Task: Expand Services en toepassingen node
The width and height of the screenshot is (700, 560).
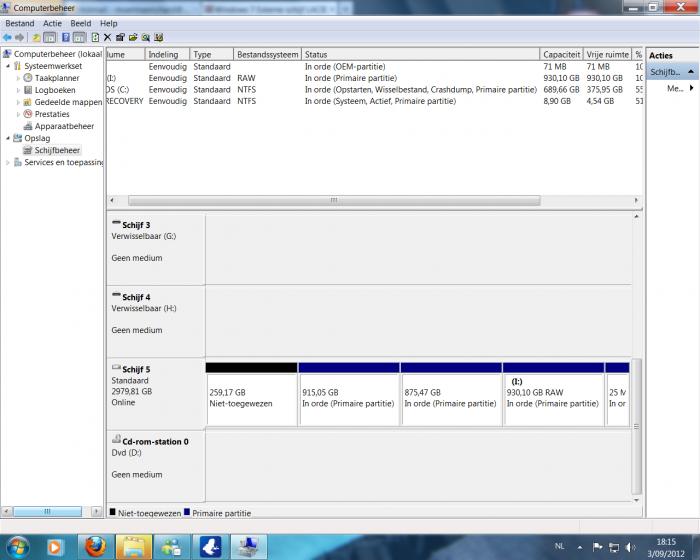Action: click(x=8, y=162)
